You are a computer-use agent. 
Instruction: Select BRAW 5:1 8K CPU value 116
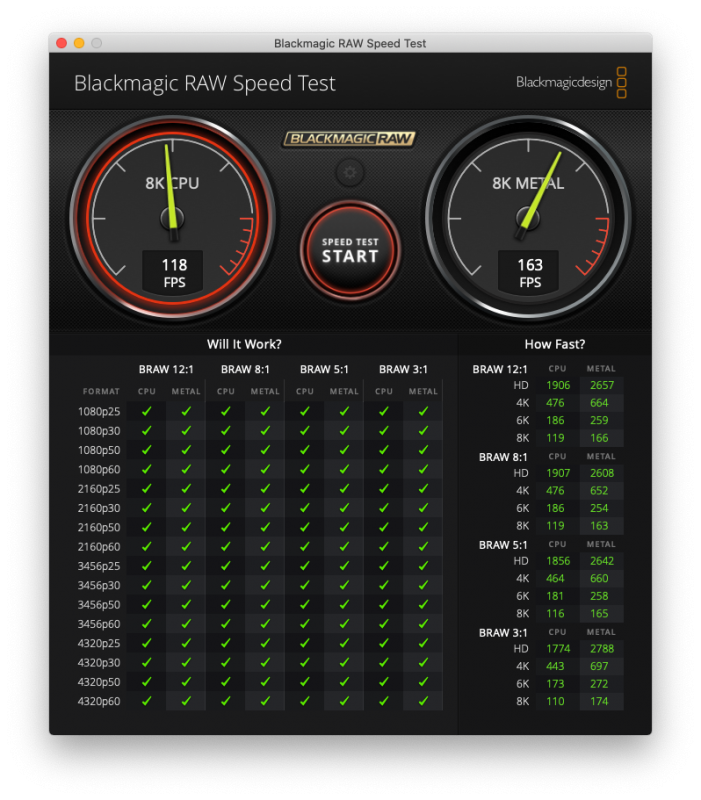[x=555, y=613]
